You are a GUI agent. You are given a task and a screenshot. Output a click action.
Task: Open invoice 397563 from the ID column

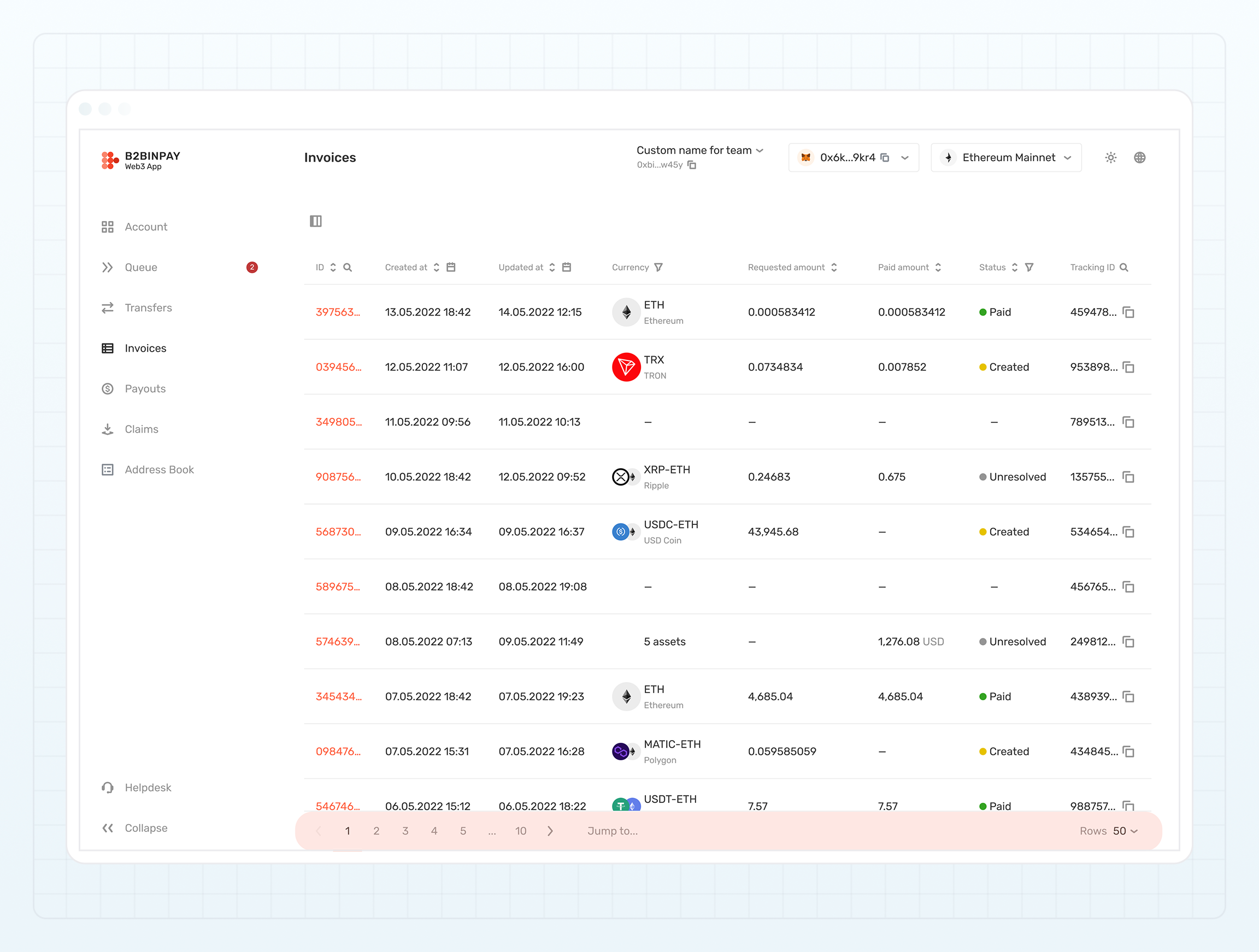pos(338,312)
